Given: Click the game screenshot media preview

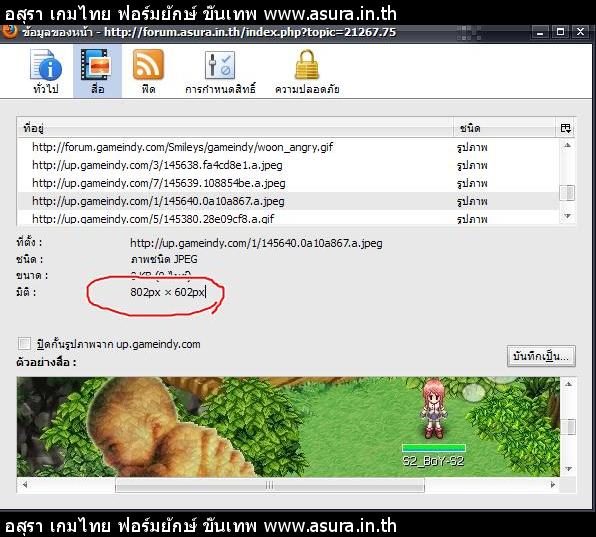Looking at the screenshot, I should point(288,427).
